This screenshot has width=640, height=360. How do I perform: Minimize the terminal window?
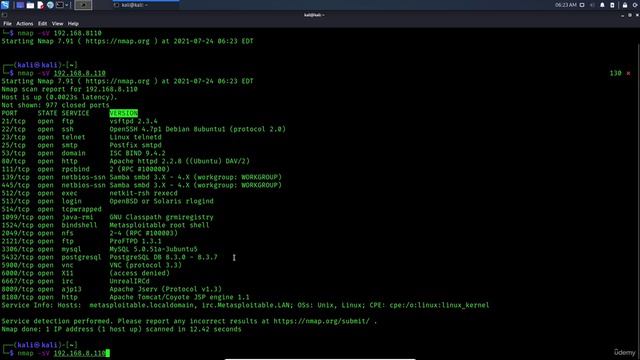click(x=622, y=15)
